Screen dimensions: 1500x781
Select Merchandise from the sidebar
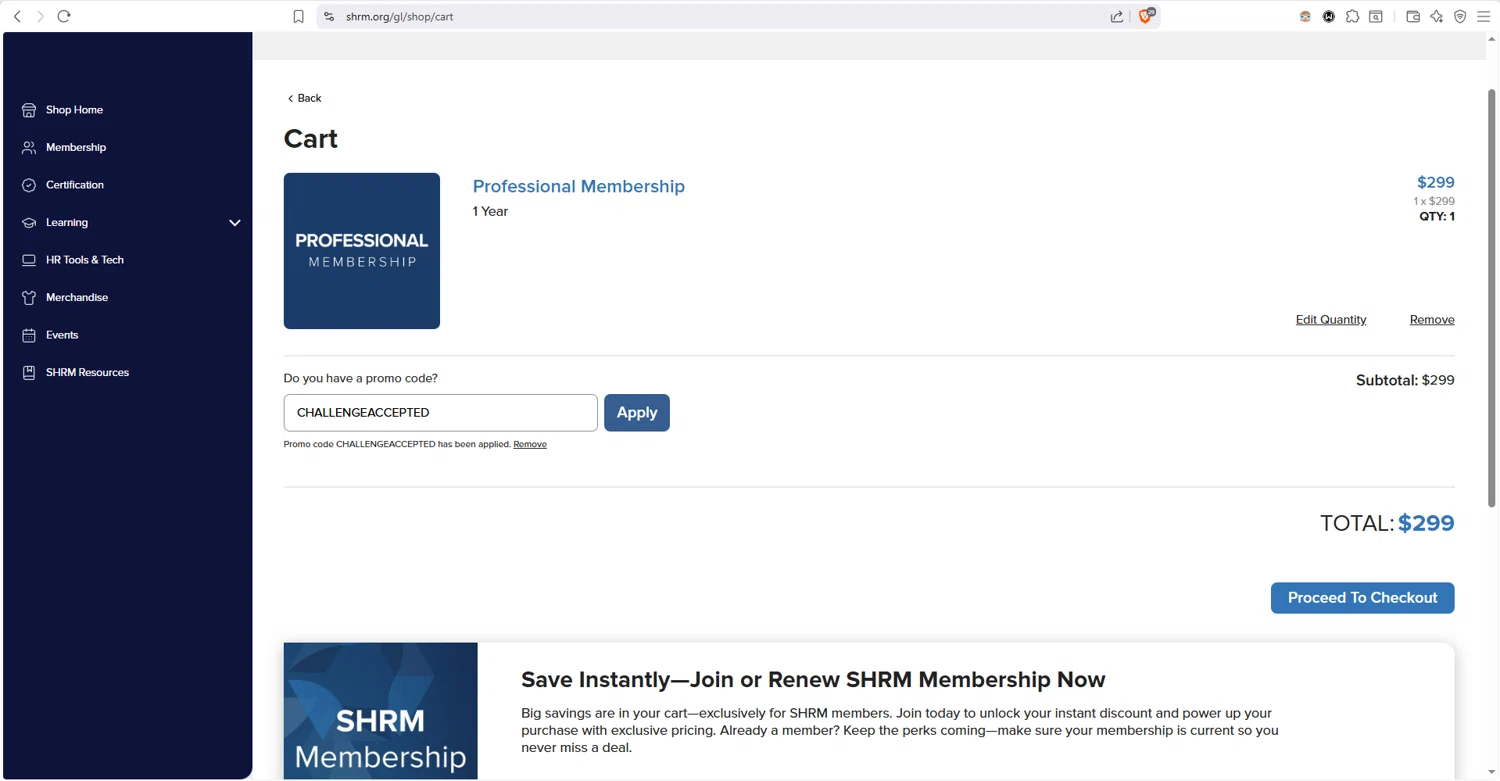click(76, 297)
